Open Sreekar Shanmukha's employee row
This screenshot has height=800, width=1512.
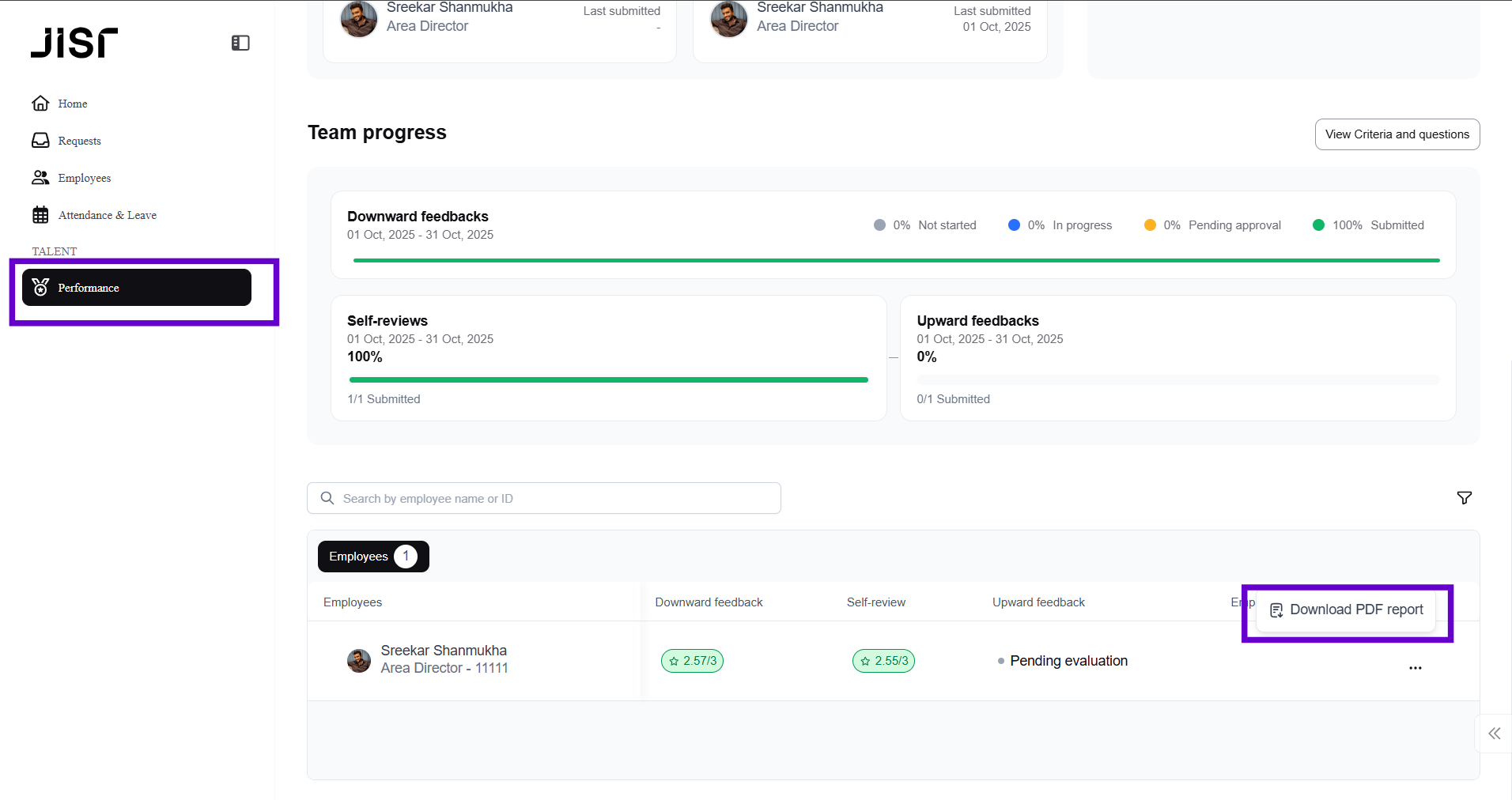pyautogui.click(x=444, y=659)
